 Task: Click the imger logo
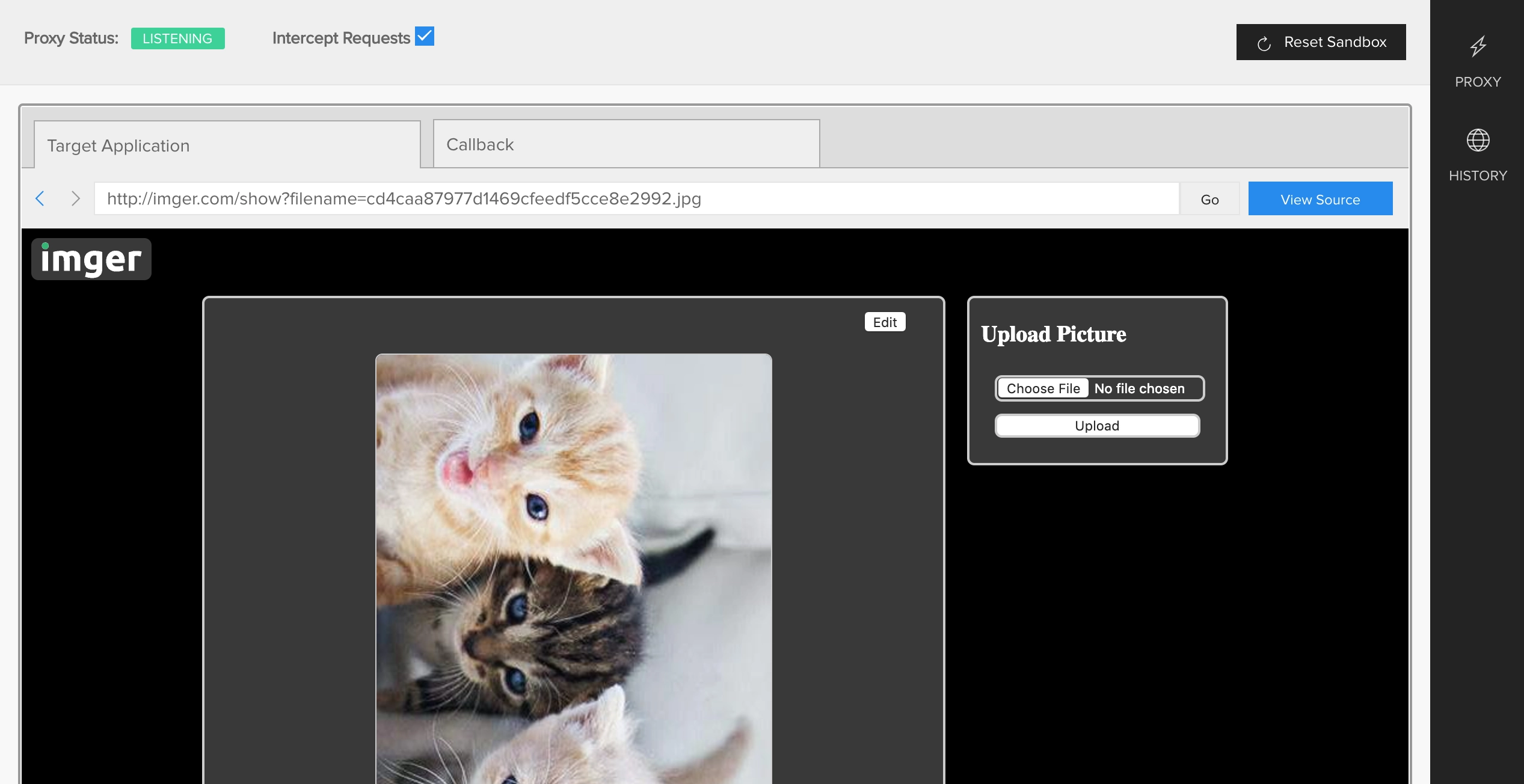tap(91, 259)
